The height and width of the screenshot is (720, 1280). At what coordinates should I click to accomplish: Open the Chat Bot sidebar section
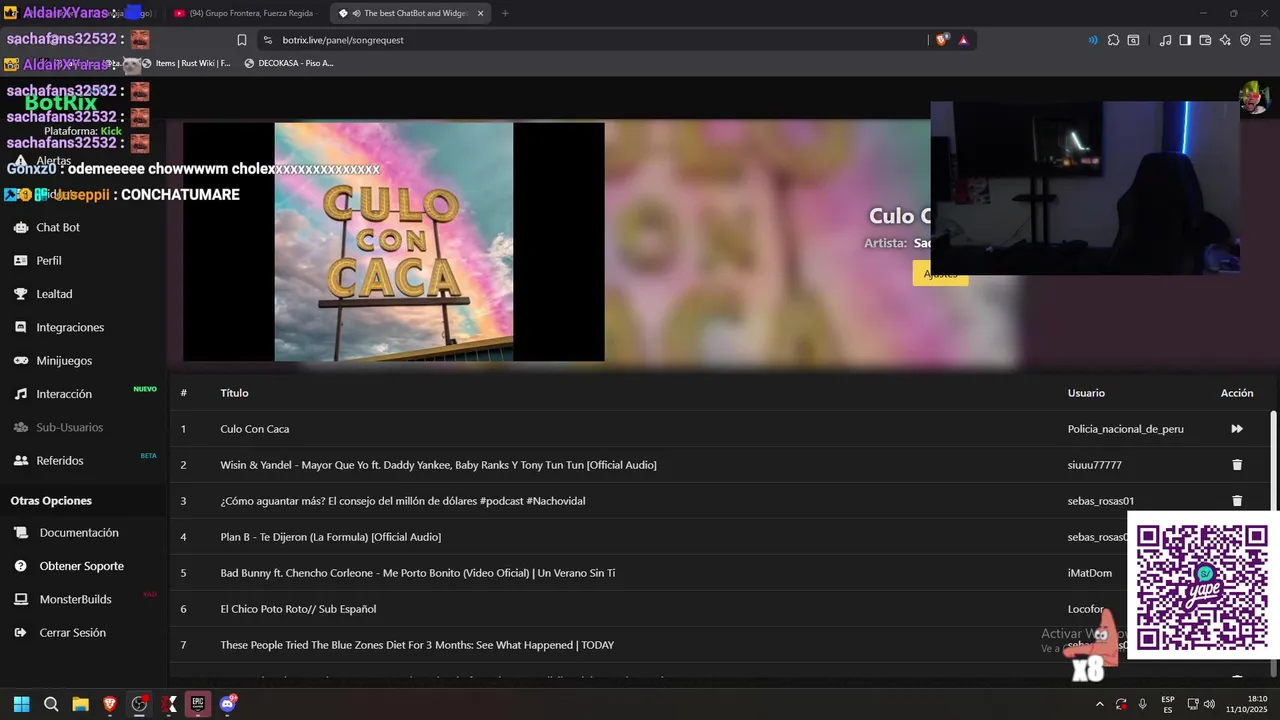point(58,227)
